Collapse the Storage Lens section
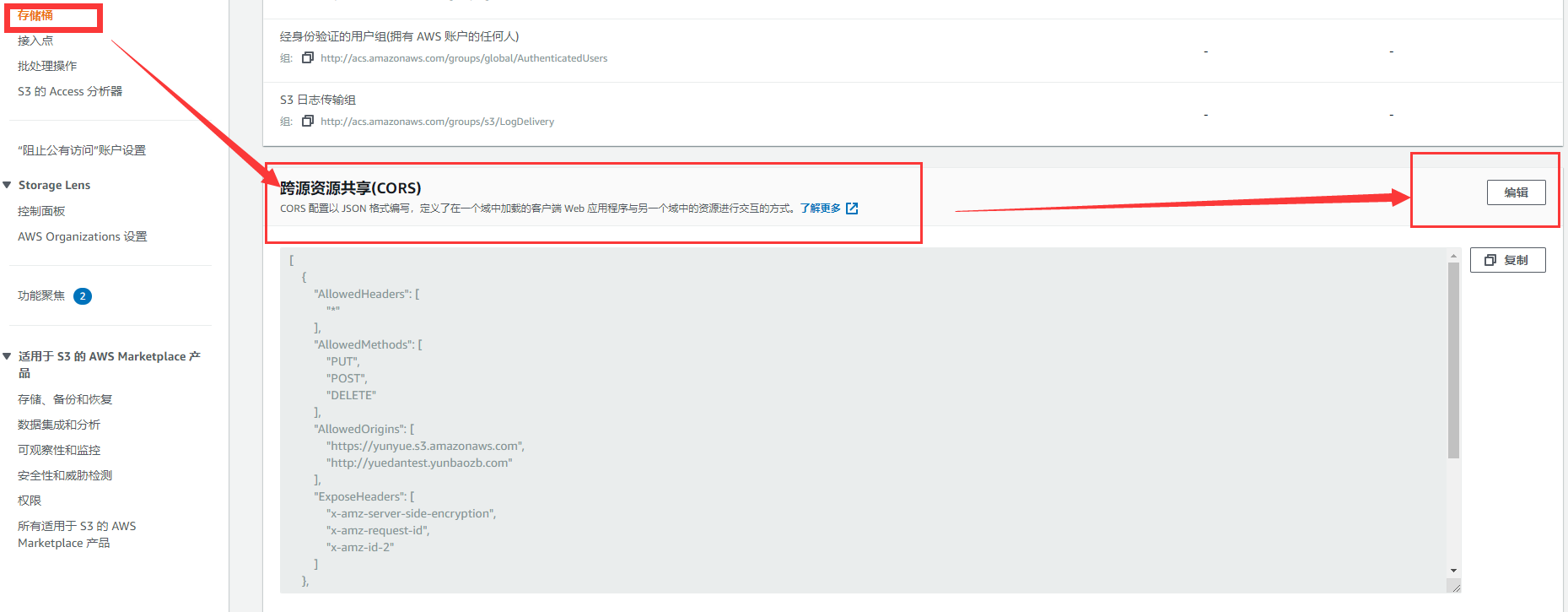 [x=7, y=185]
